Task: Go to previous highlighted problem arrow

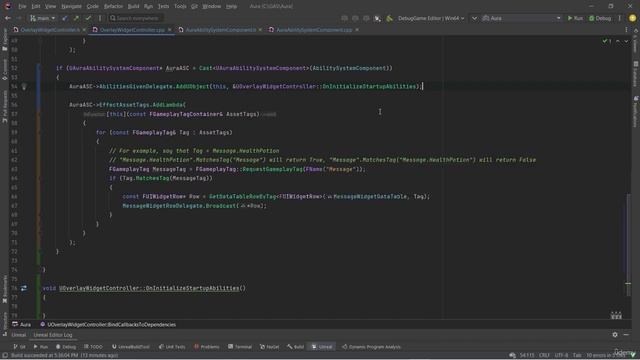Action: click(618, 41)
